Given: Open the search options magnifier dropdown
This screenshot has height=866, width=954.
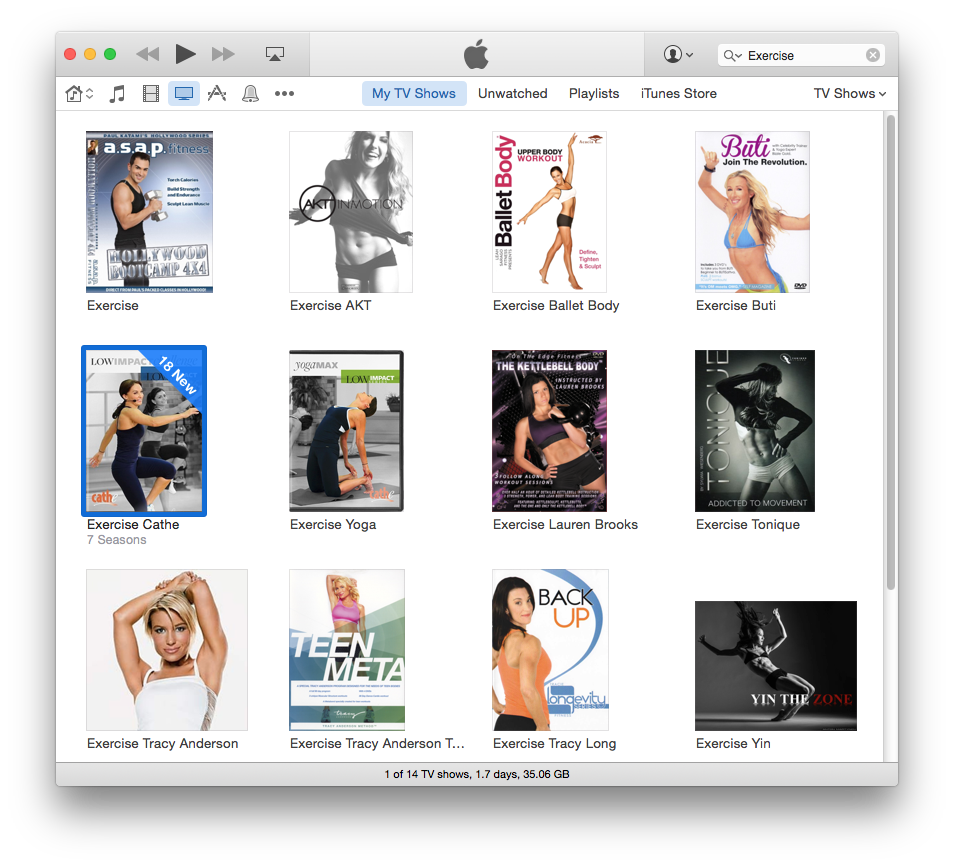Looking at the screenshot, I should [732, 55].
